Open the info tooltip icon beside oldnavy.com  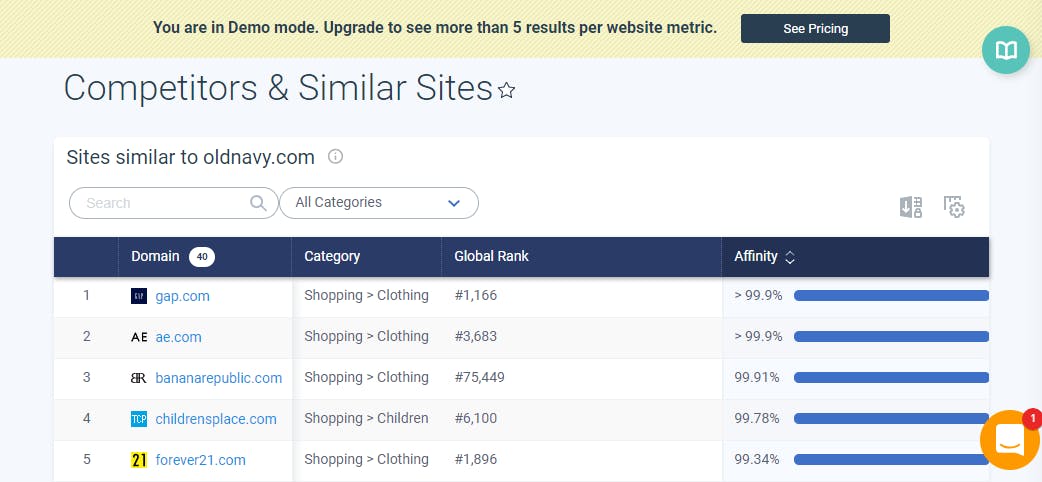[x=336, y=157]
